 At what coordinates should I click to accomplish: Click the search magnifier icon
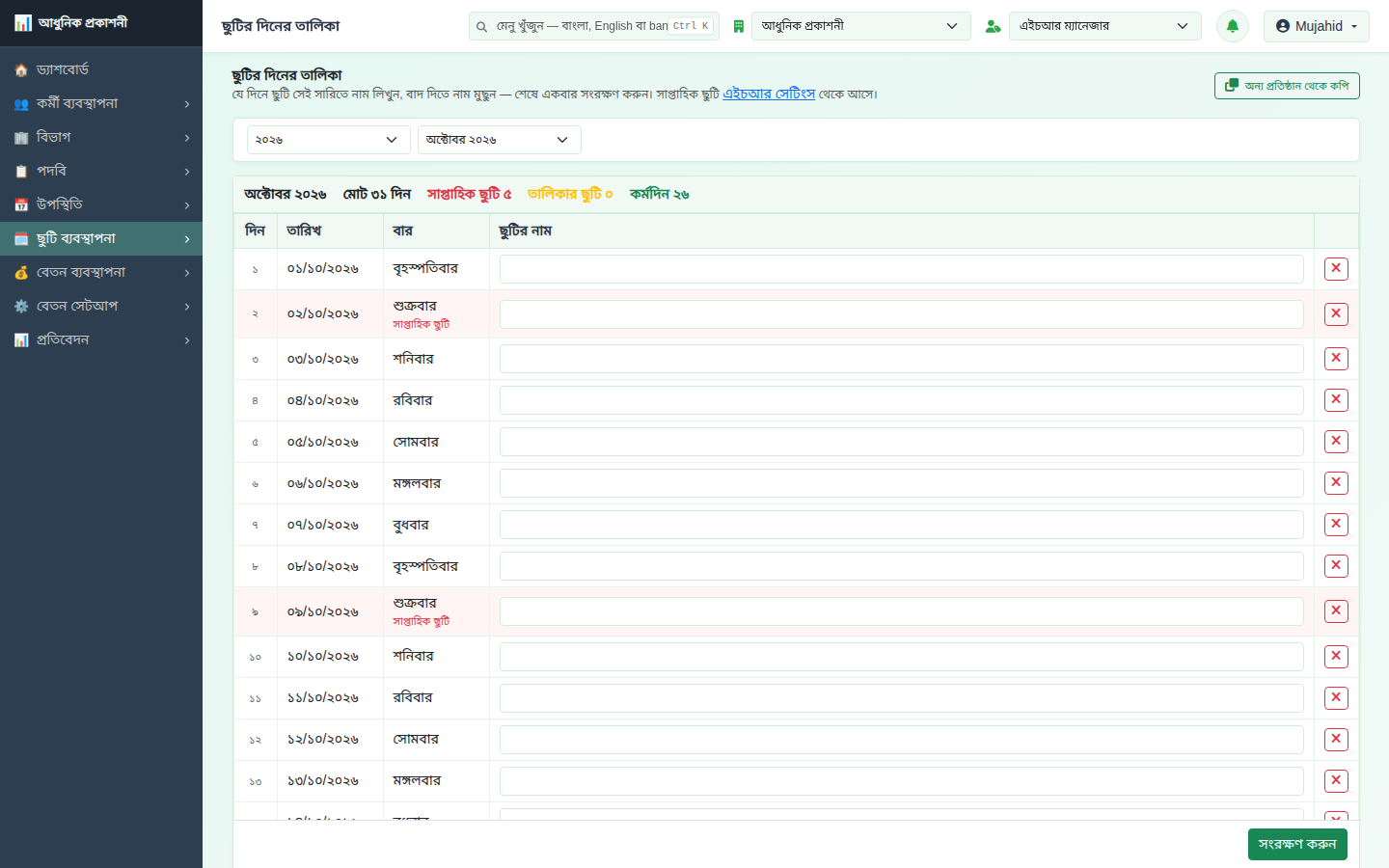[481, 27]
